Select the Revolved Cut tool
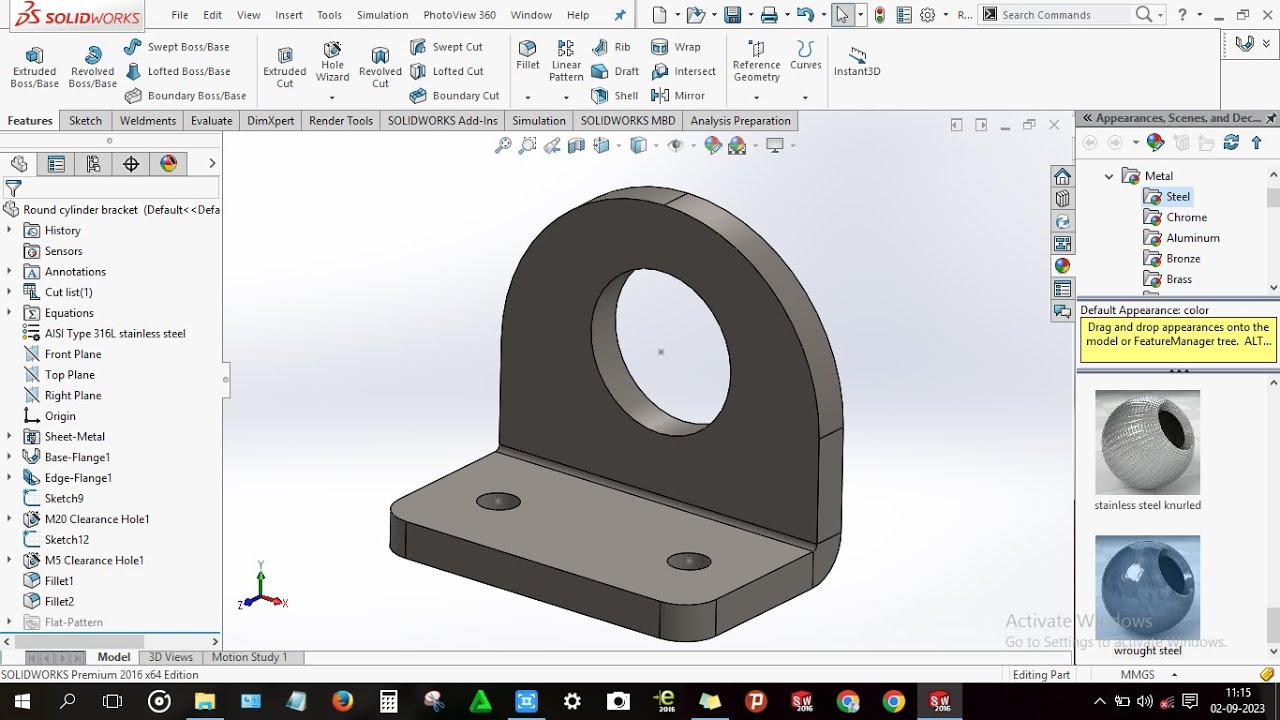Image resolution: width=1280 pixels, height=720 pixels. click(380, 66)
